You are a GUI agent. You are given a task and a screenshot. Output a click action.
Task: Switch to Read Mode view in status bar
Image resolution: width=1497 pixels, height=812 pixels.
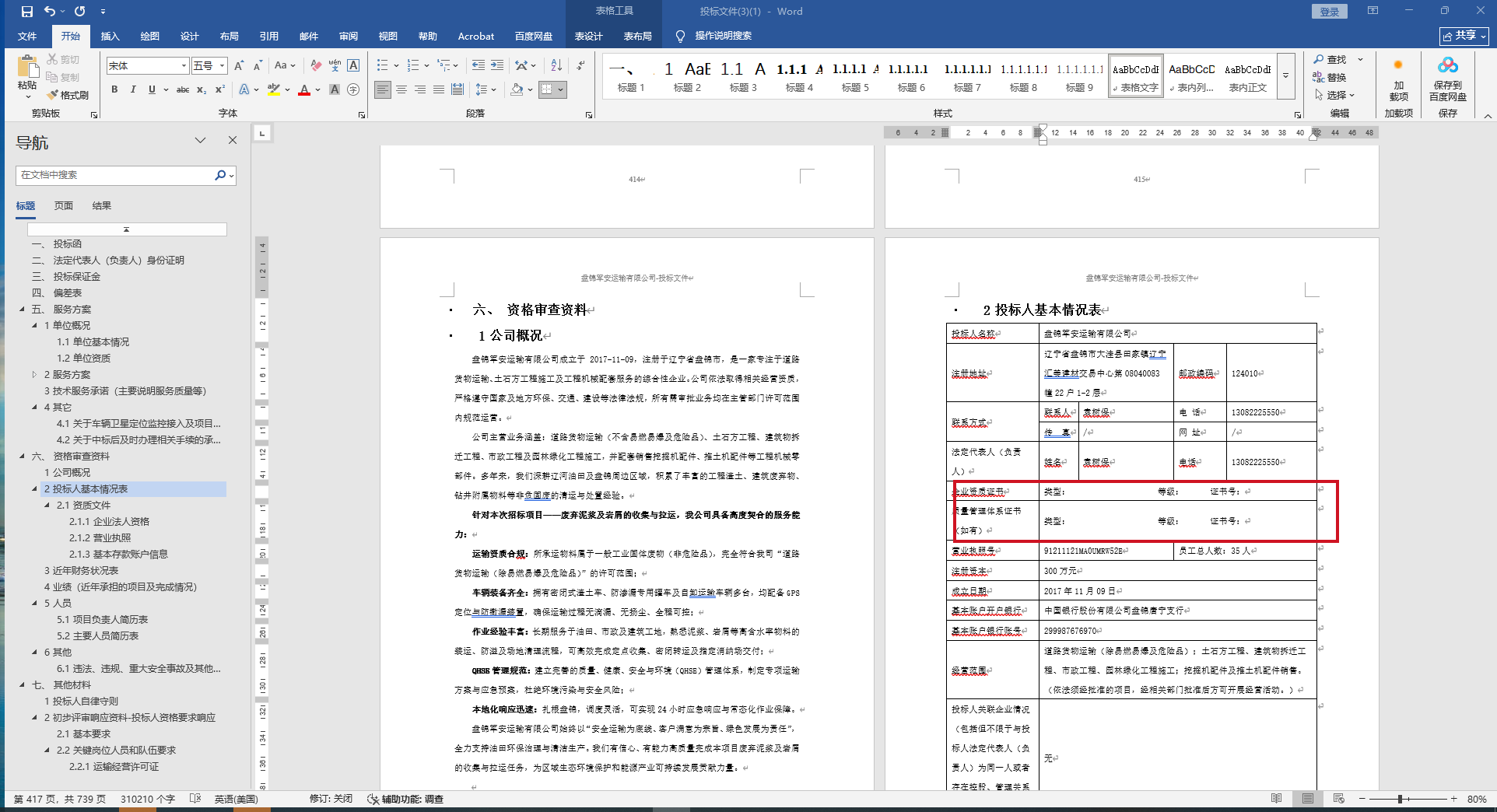coord(1277,799)
